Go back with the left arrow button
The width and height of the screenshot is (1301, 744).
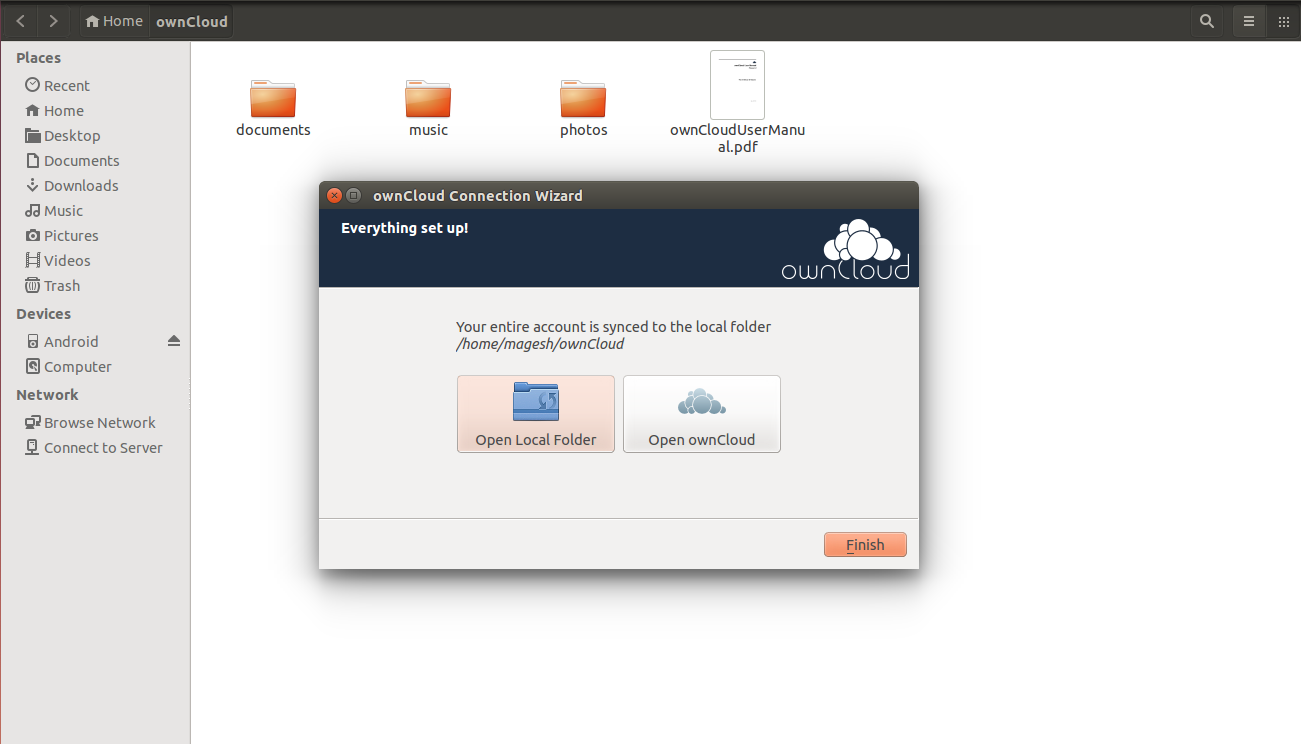coord(21,21)
